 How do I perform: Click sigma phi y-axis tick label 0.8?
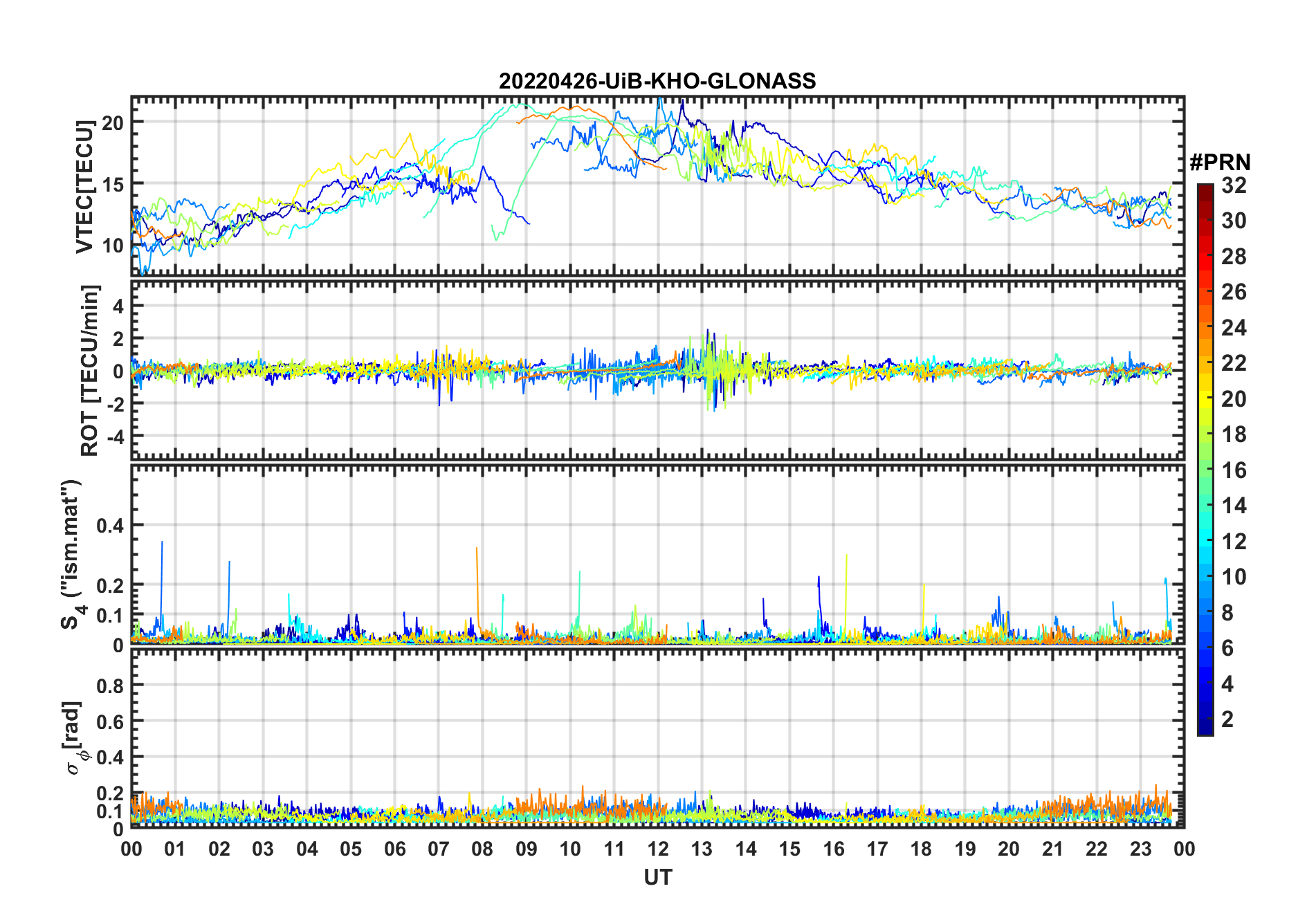click(x=110, y=686)
